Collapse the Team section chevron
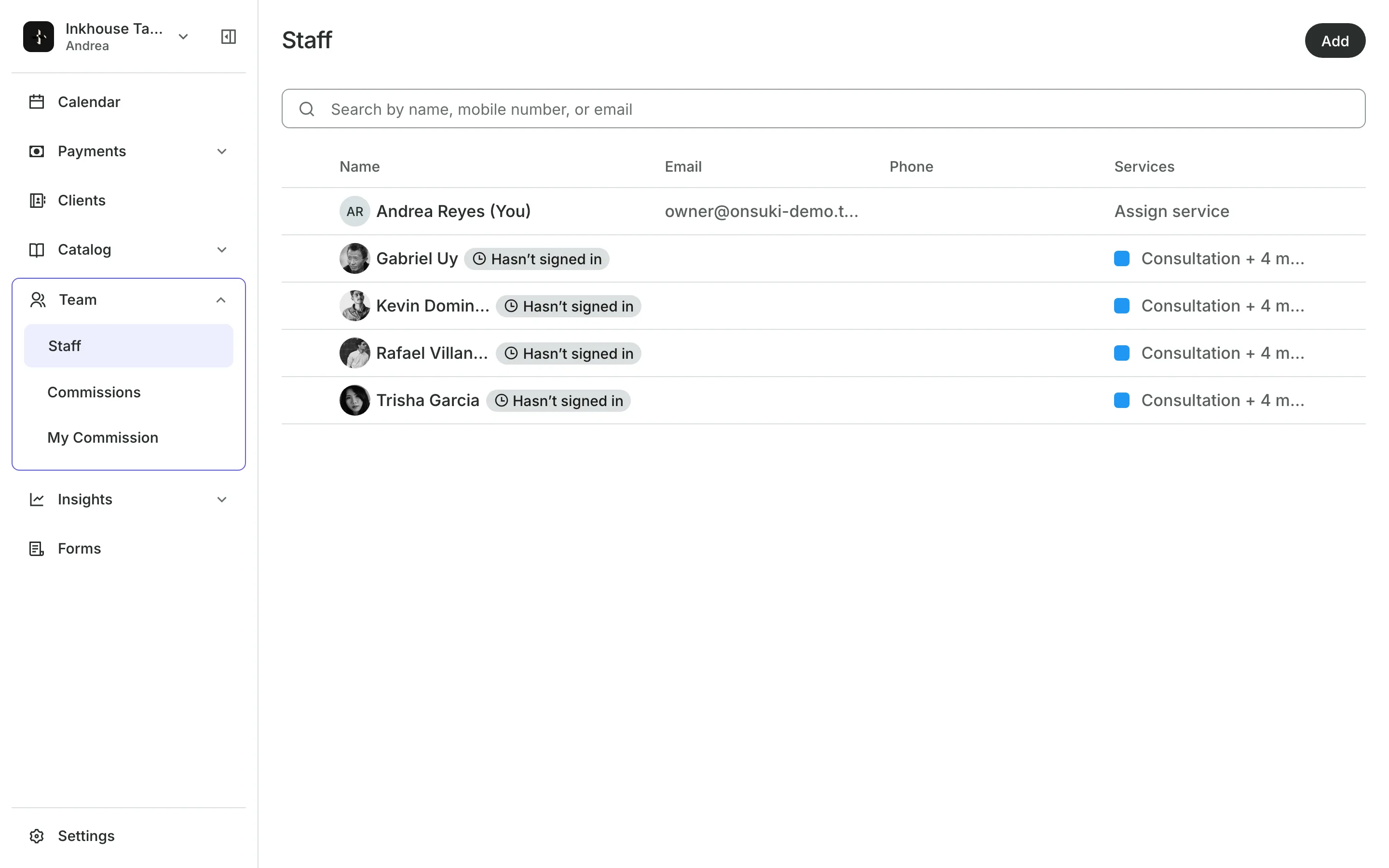 pos(221,299)
